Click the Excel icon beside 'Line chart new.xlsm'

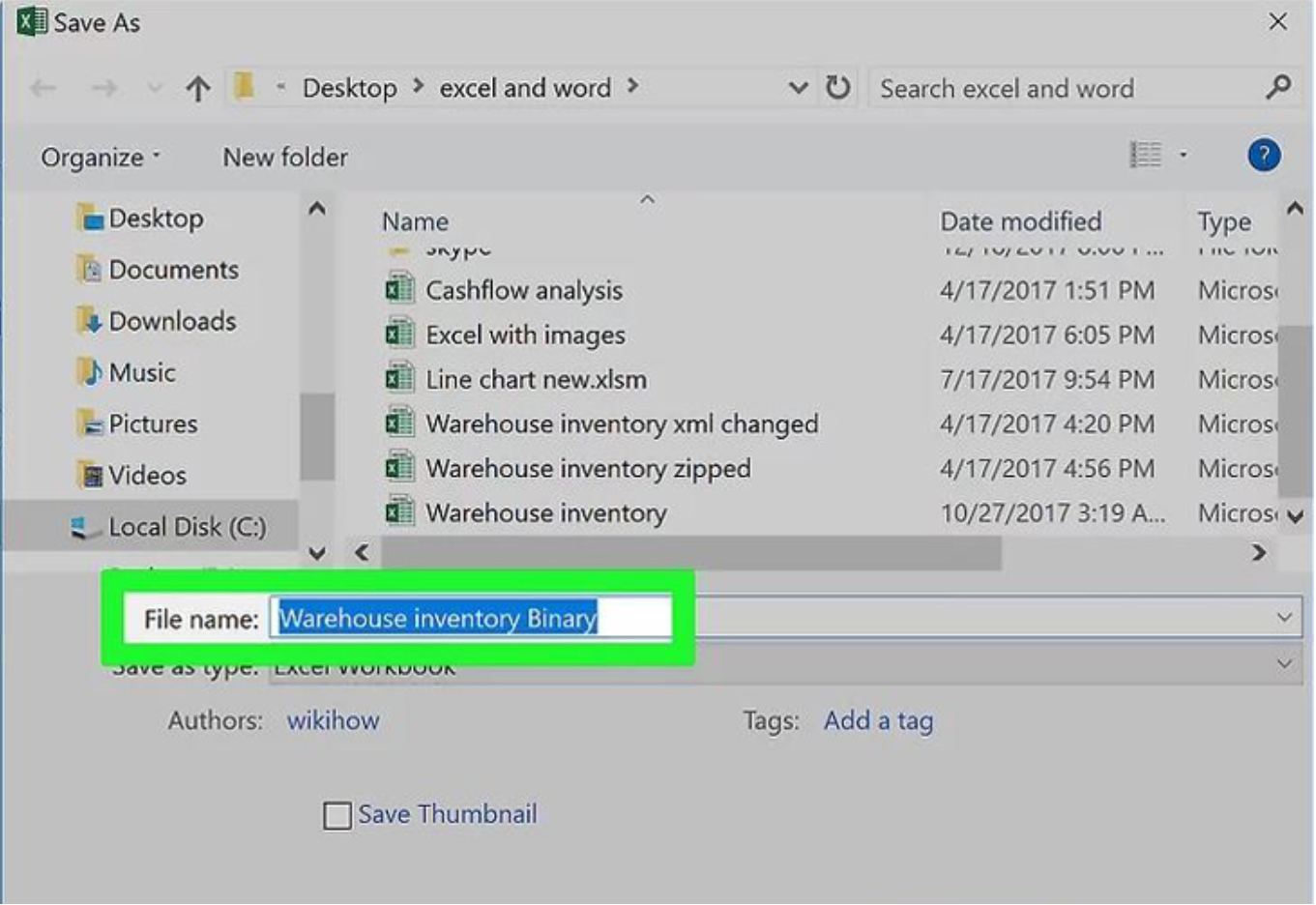(399, 378)
